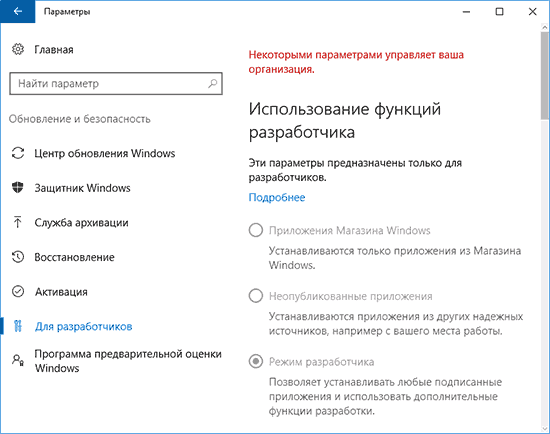Click the Служба архивации upload arrow icon
Viewport: 550px width, 434px height.
click(x=18, y=222)
